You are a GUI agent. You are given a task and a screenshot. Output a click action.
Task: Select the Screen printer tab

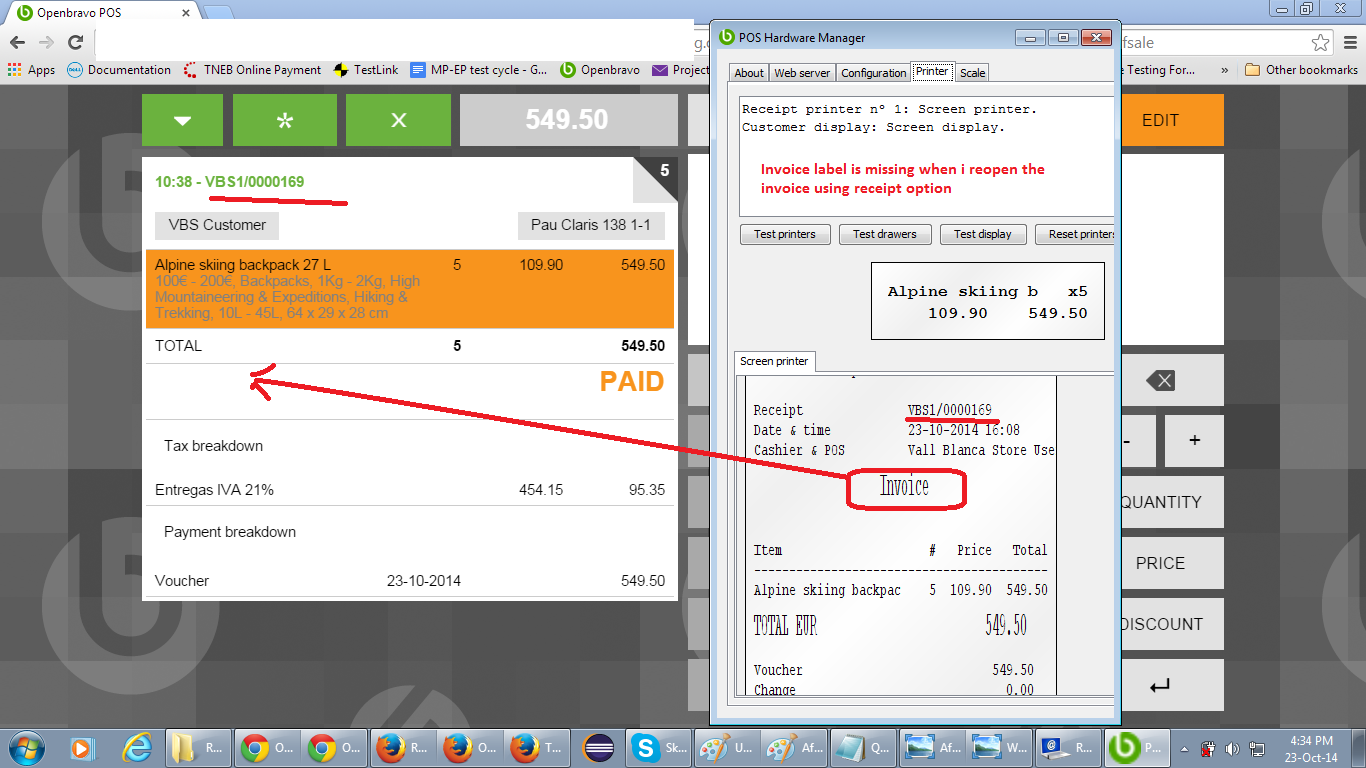click(775, 361)
